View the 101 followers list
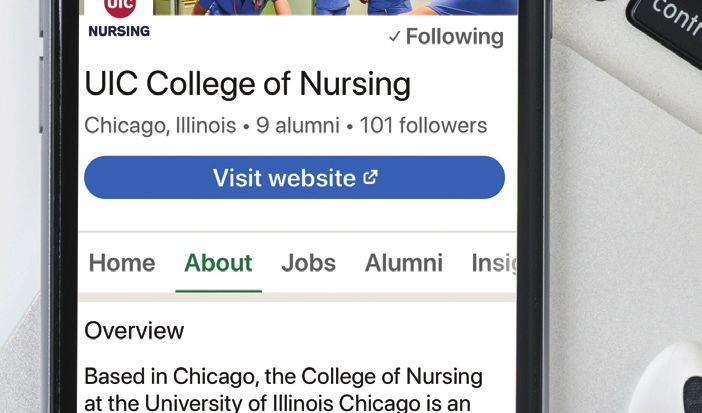The width and height of the screenshot is (702, 413). pos(423,126)
